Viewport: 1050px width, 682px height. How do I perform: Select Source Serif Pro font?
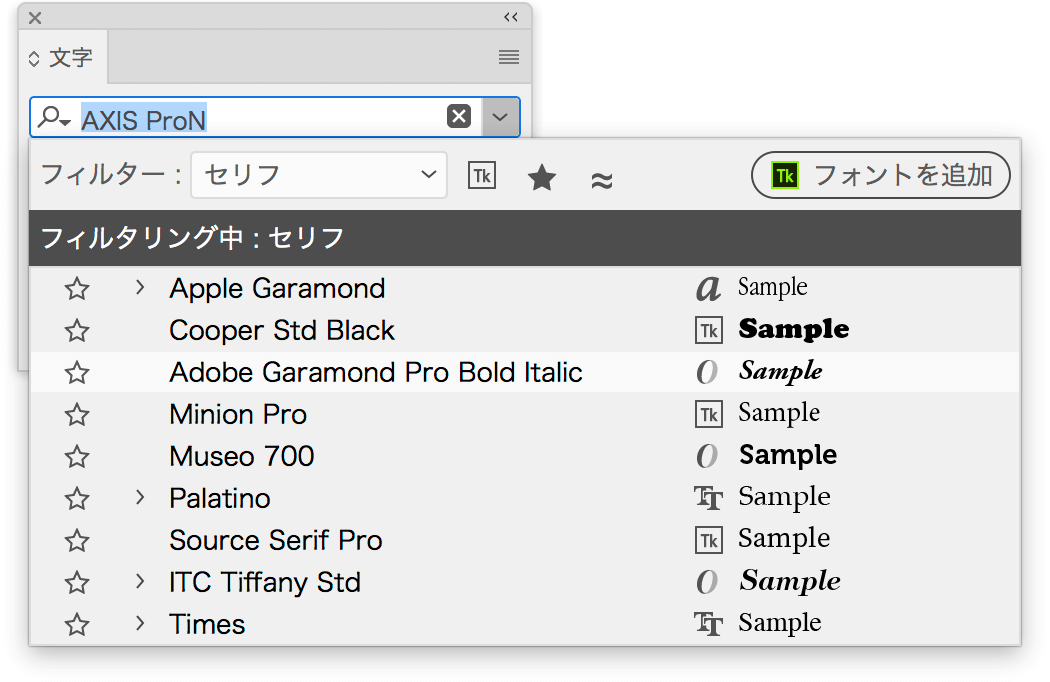point(275,541)
